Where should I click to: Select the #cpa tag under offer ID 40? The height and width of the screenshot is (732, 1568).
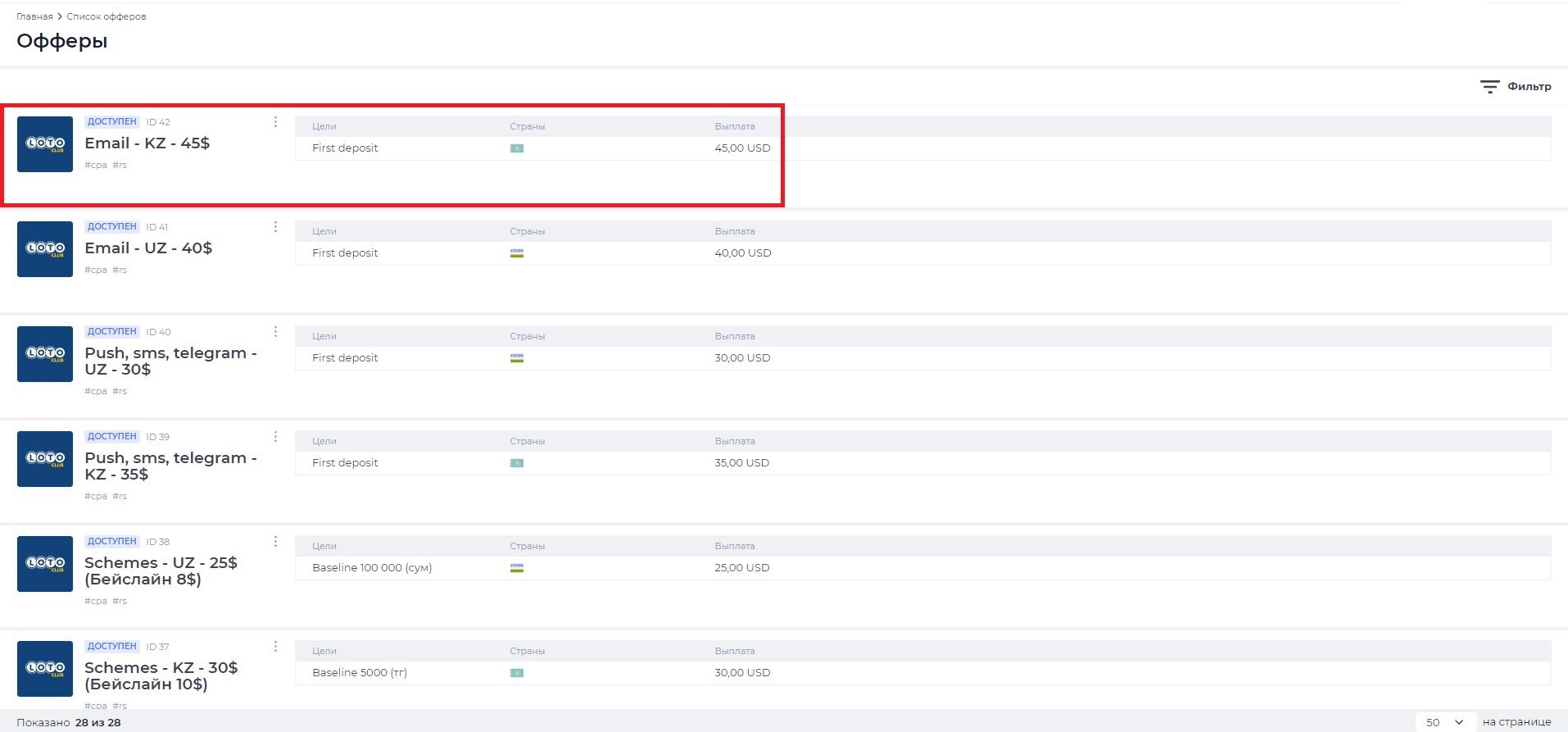tap(96, 391)
